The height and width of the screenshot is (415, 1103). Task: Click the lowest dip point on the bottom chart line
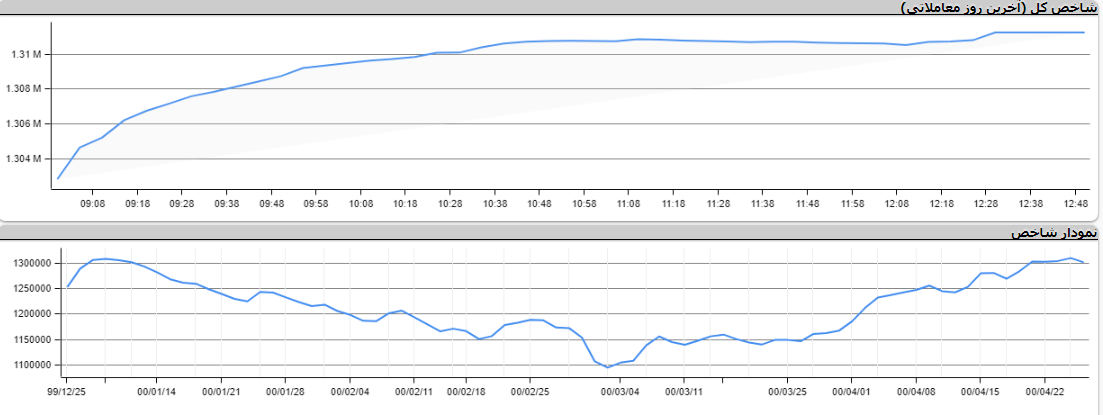coord(608,367)
